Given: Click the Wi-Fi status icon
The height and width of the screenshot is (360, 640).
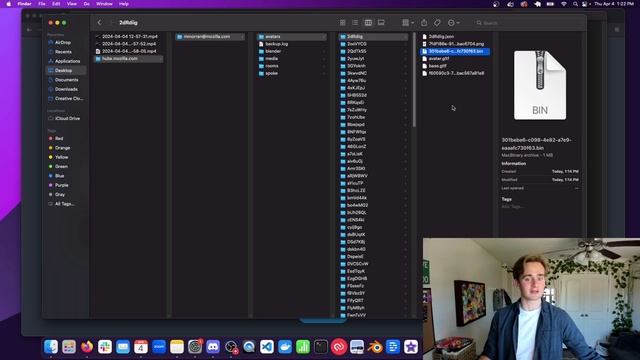Looking at the screenshot, I should coord(564,4).
